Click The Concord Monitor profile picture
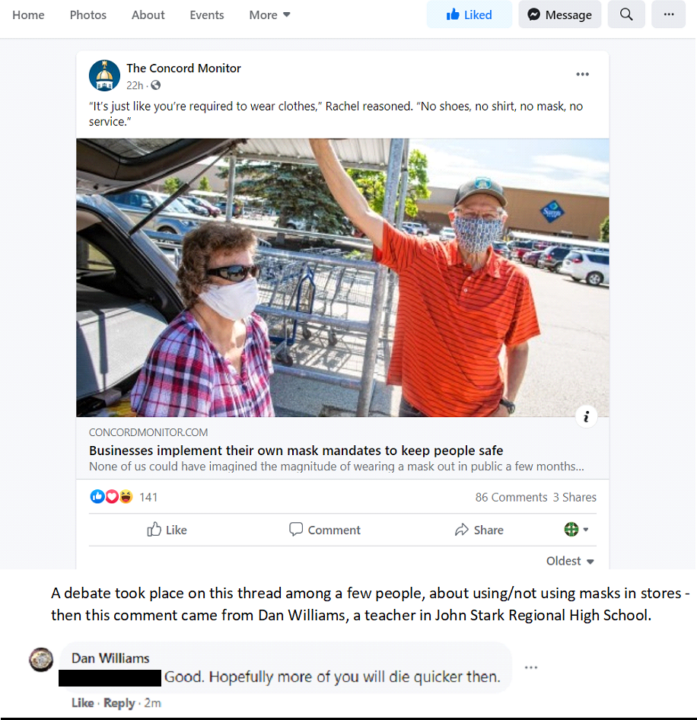Viewport: 697px width, 720px height. tap(105, 76)
